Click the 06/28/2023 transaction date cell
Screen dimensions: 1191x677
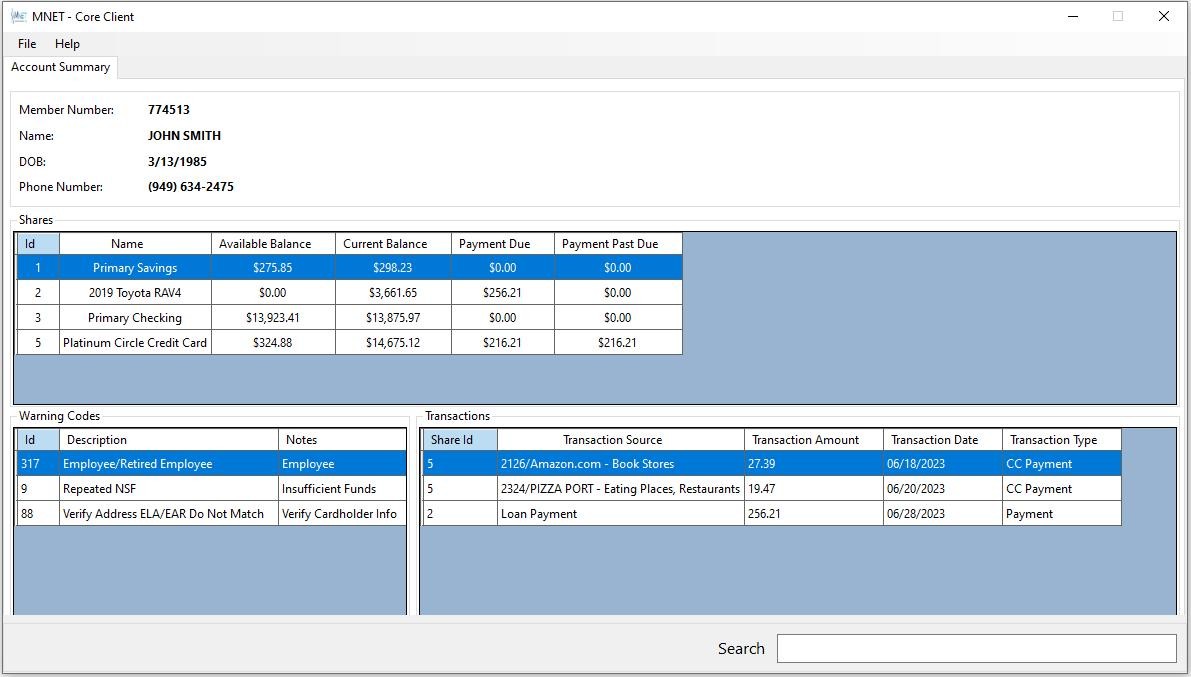click(x=943, y=514)
